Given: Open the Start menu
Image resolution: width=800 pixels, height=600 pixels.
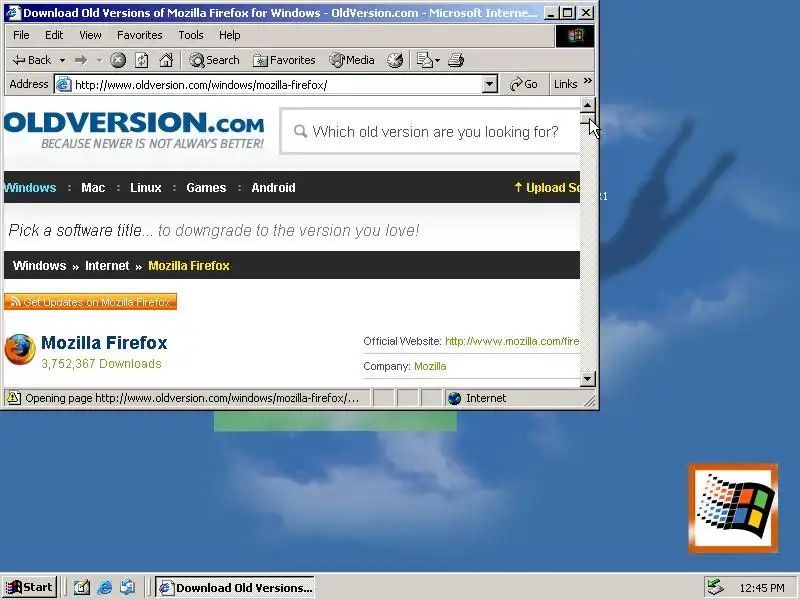Looking at the screenshot, I should click(29, 587).
